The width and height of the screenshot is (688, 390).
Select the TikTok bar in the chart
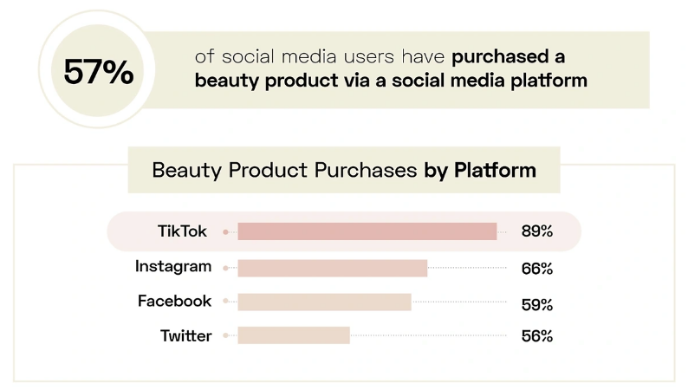coord(367,231)
